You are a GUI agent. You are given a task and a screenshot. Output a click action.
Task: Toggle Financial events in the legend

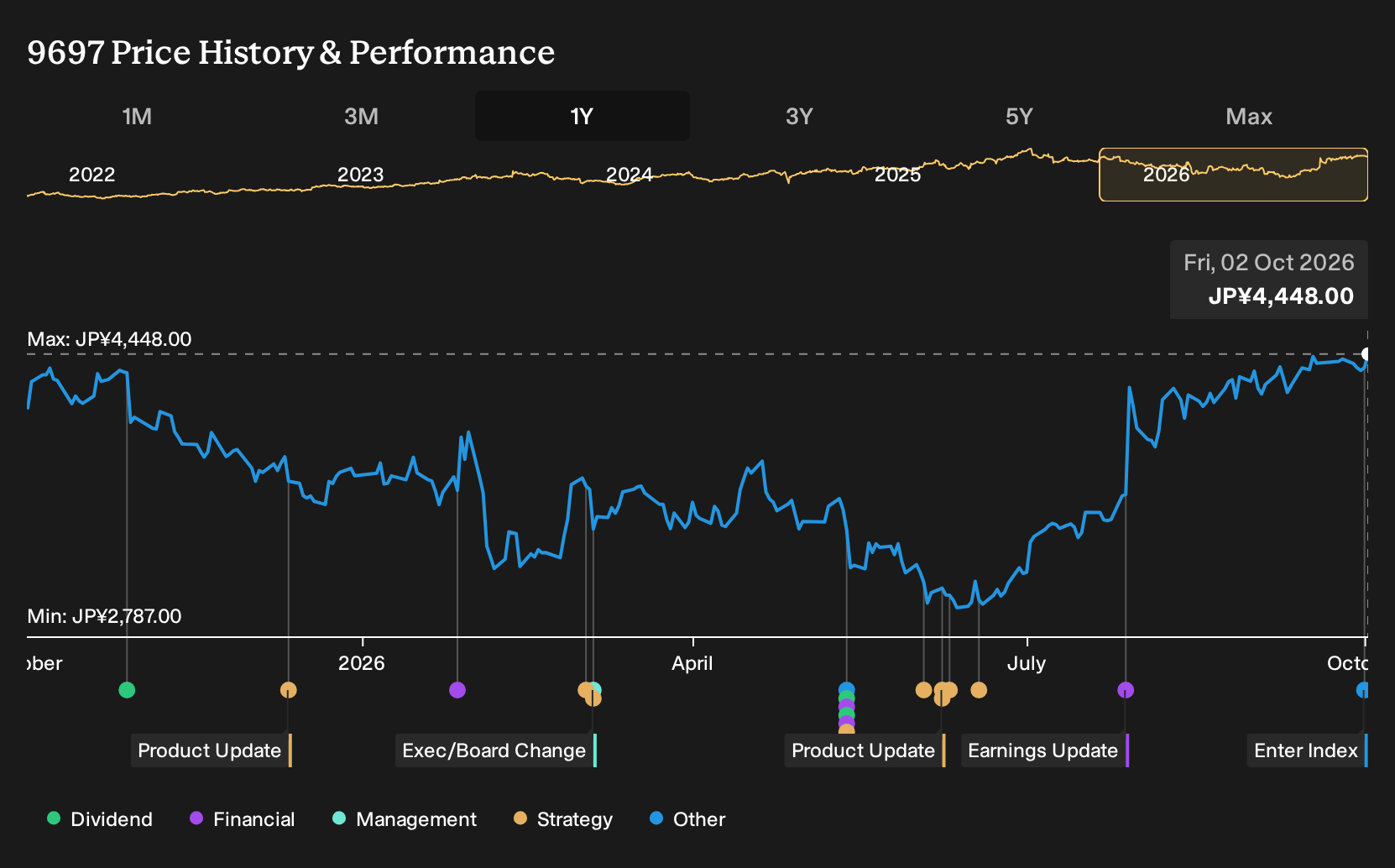[x=242, y=819]
